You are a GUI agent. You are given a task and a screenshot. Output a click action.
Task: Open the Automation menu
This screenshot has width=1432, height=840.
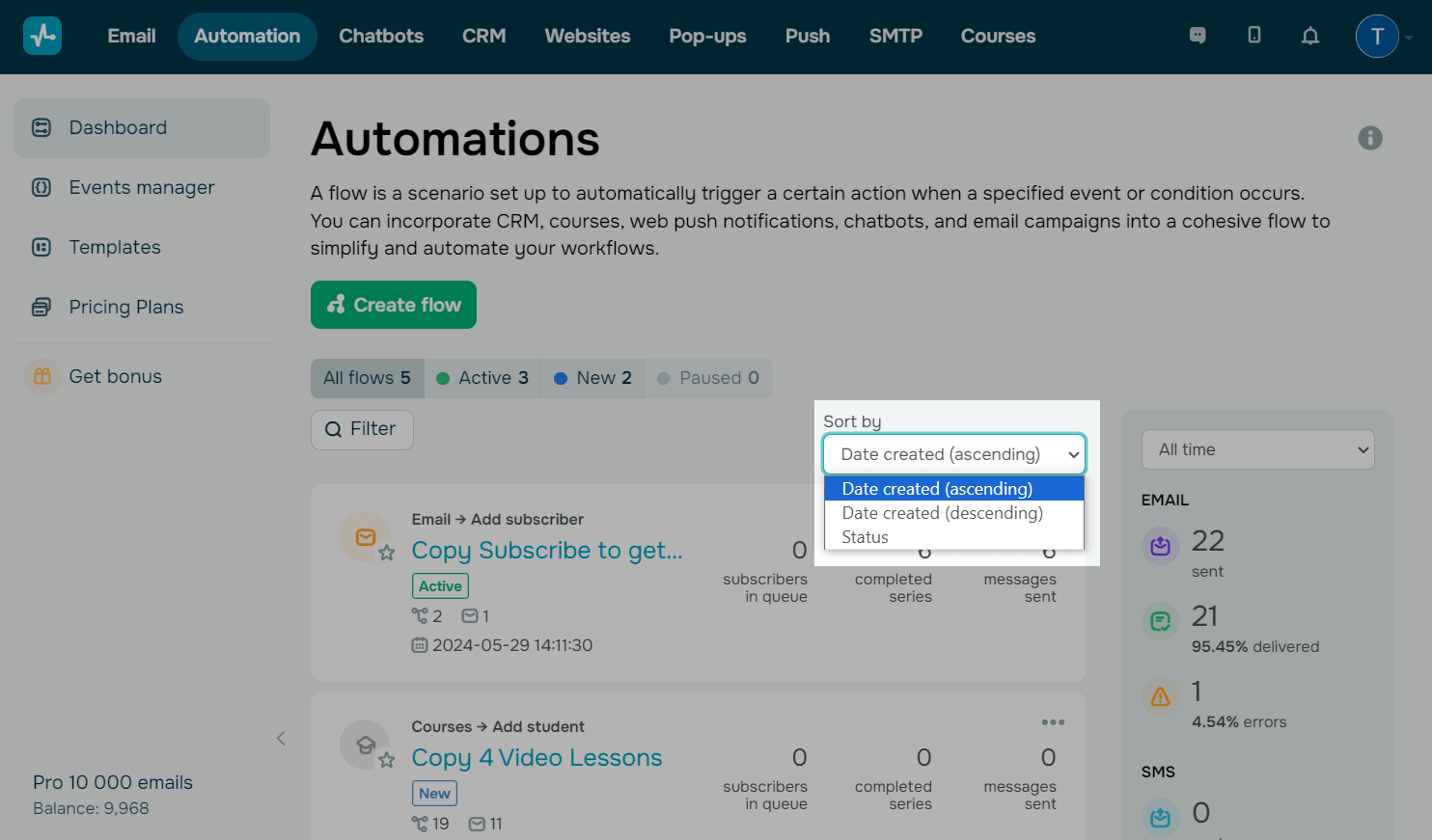(x=247, y=36)
